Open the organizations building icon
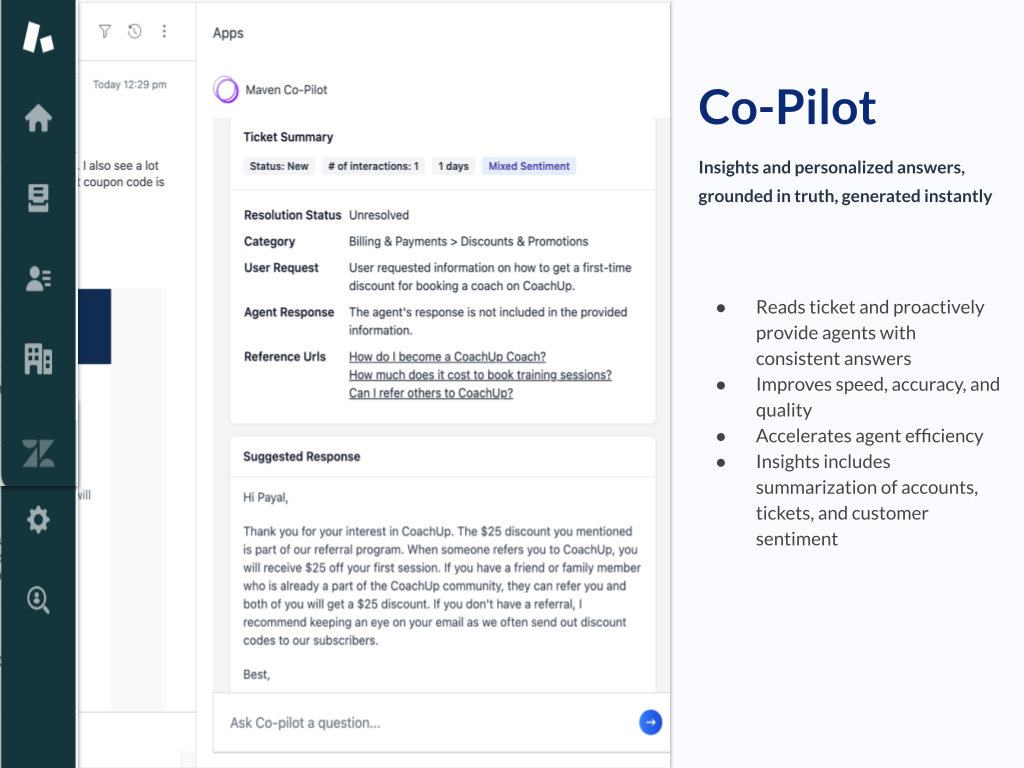The height and width of the screenshot is (768, 1024). pos(38,359)
